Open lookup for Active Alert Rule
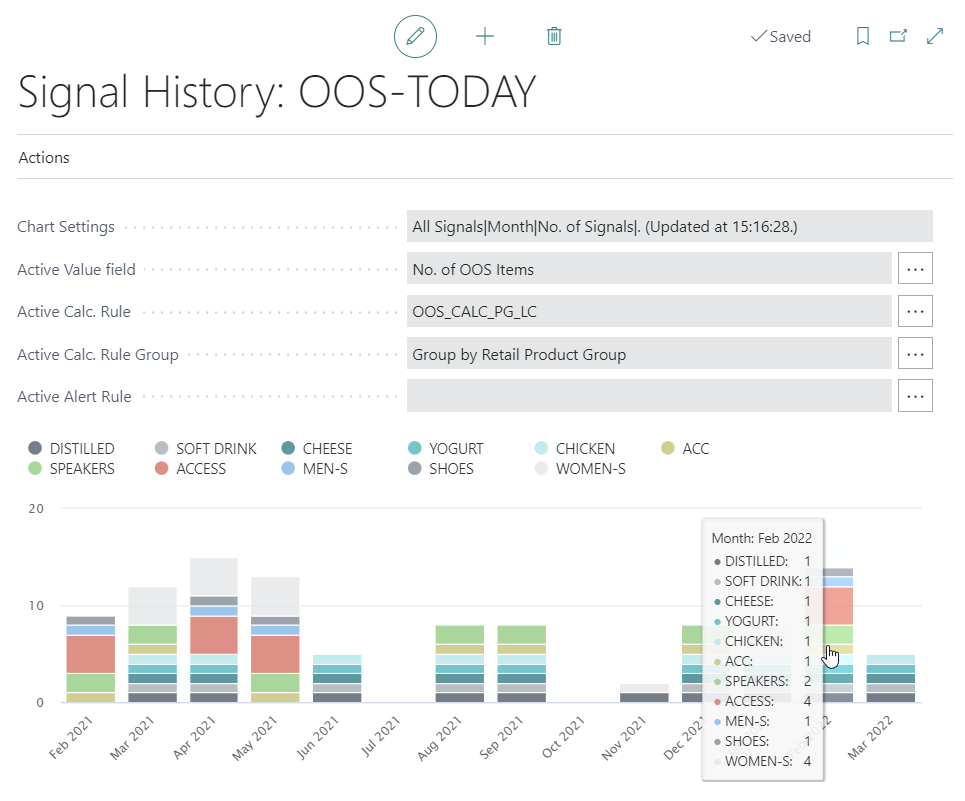The width and height of the screenshot is (965, 801). pos(915,396)
